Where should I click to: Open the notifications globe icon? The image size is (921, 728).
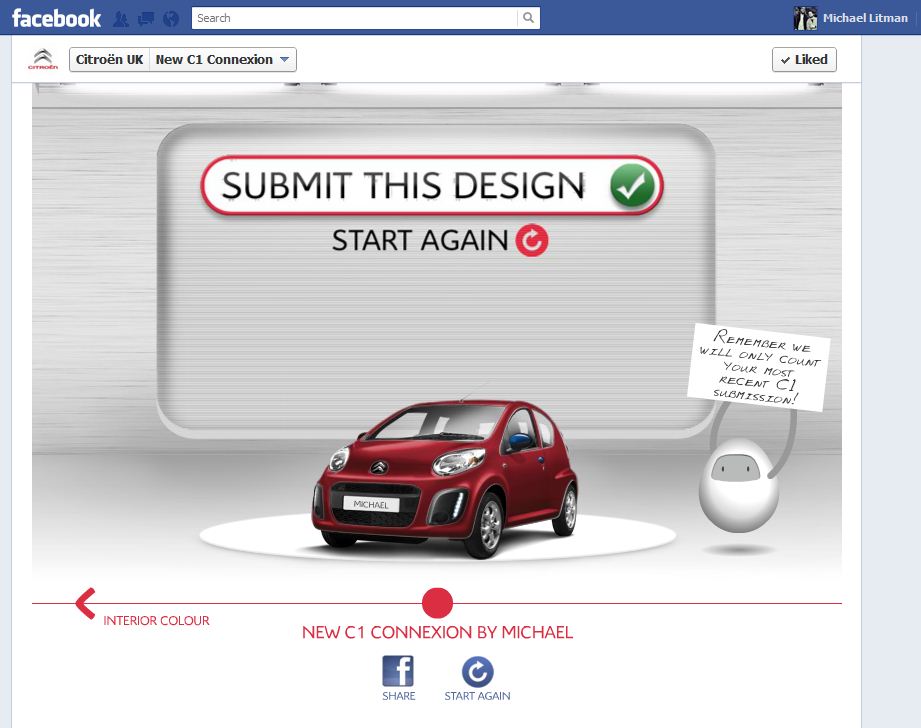pyautogui.click(x=170, y=19)
